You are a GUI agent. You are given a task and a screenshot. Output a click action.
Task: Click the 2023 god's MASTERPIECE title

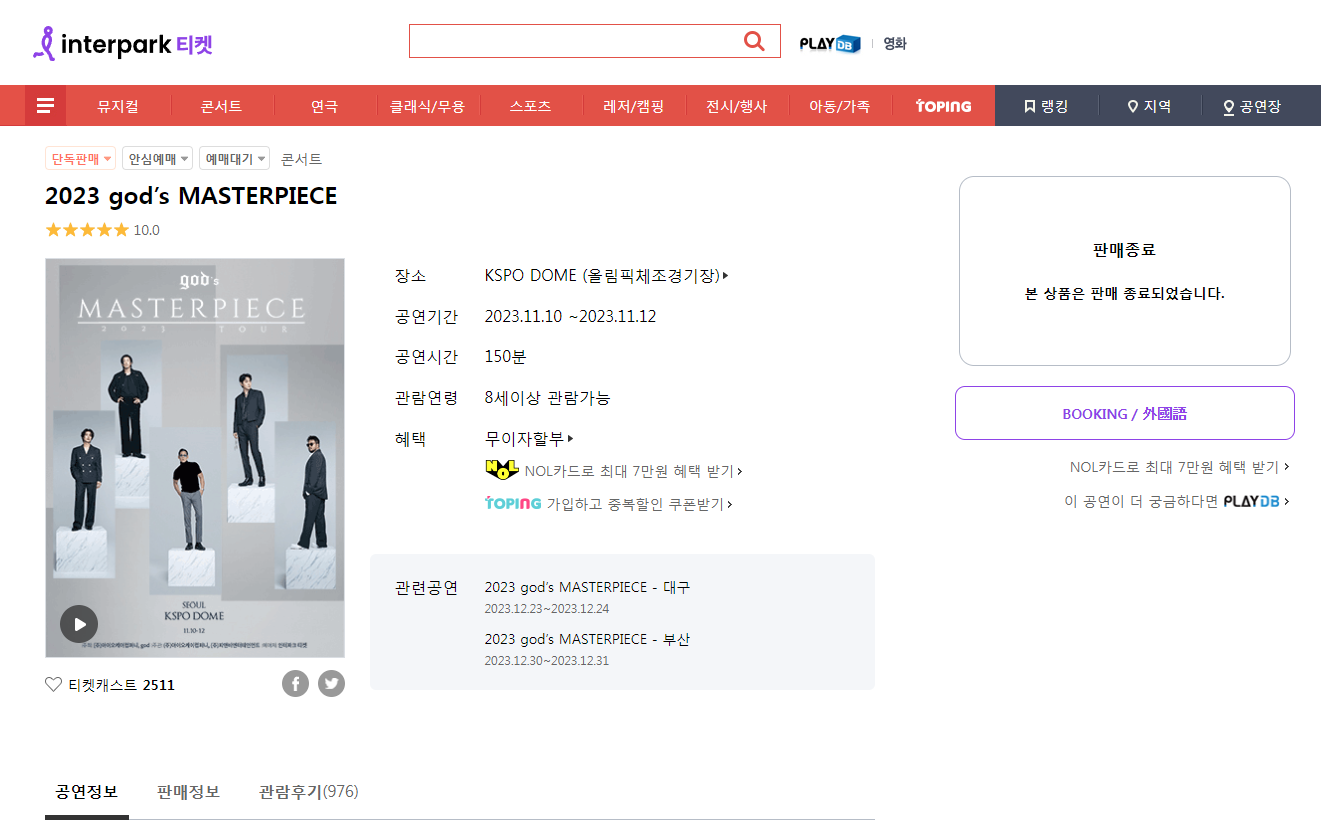(x=191, y=196)
